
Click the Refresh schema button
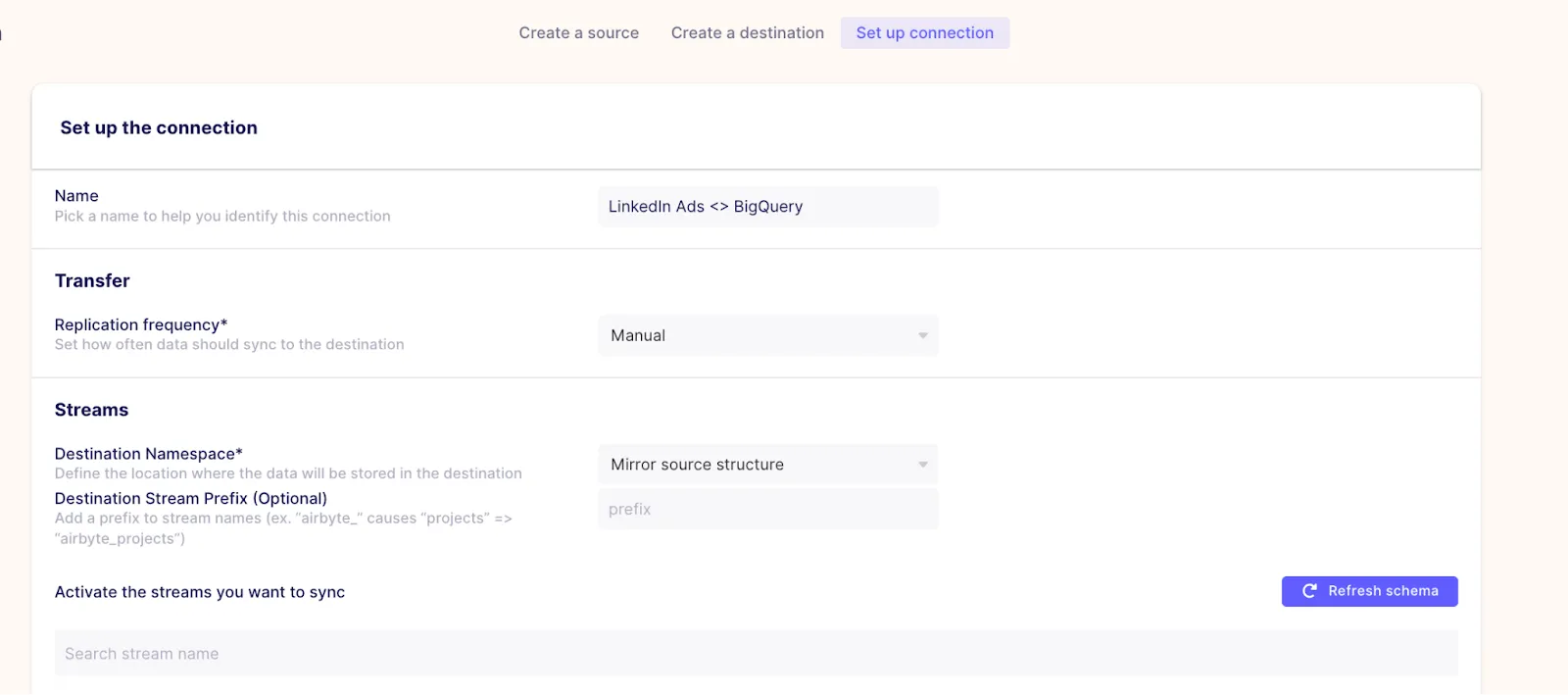[1369, 591]
